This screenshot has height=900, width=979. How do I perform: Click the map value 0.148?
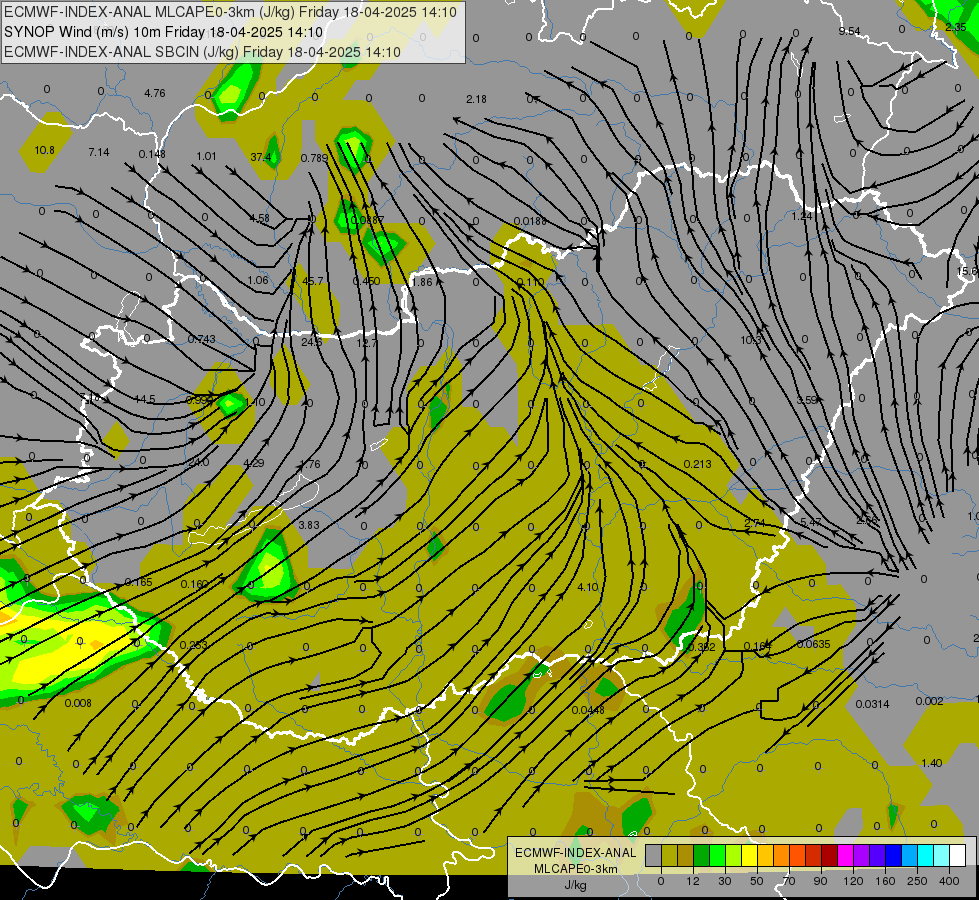pos(152,154)
